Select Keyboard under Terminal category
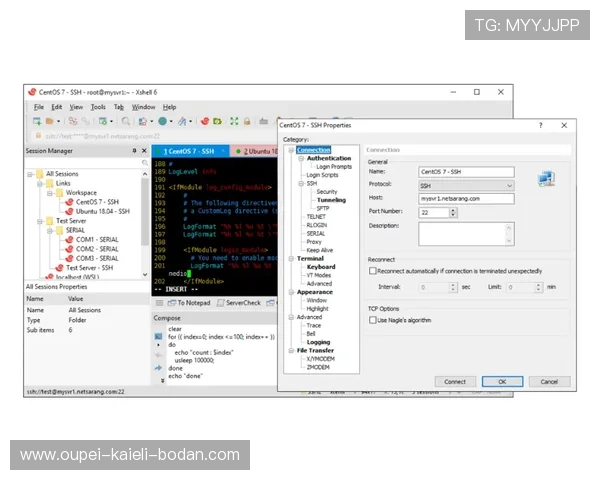Screen dimensions: 600x480 tap(321, 267)
